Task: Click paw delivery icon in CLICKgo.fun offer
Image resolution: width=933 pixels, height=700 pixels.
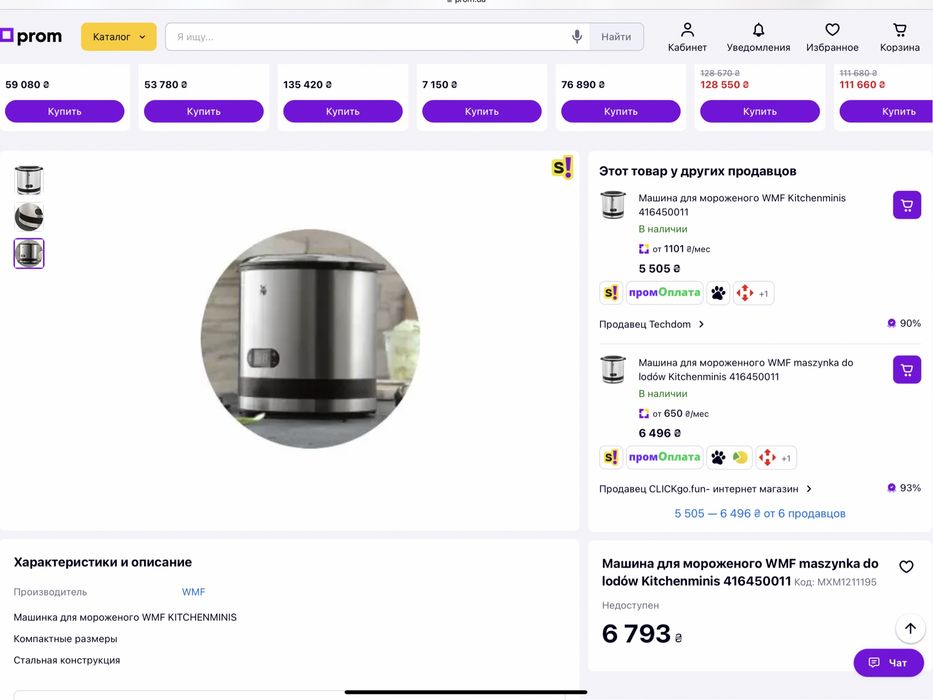Action: (x=718, y=457)
